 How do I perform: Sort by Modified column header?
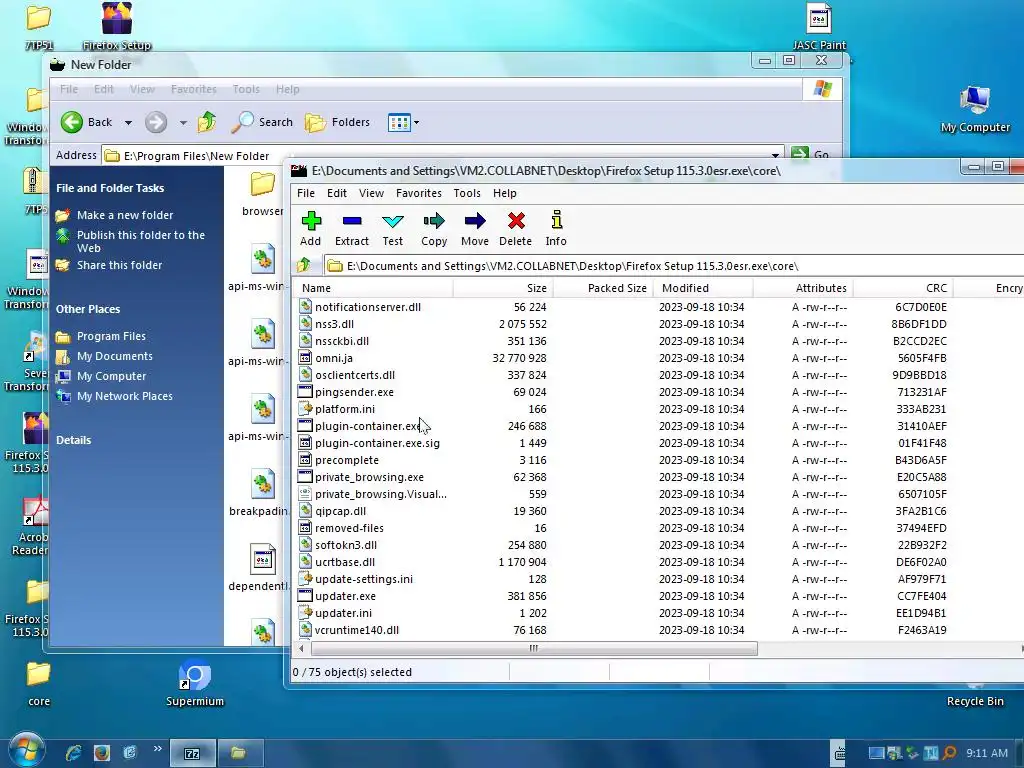click(703, 288)
